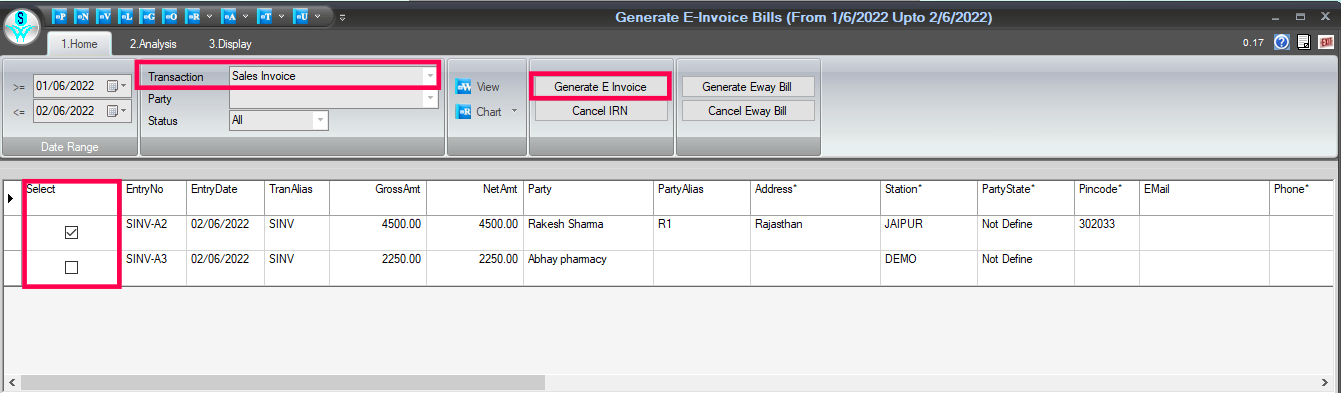Click the View icon in the ribbon
The image size is (1341, 393).
[463, 87]
